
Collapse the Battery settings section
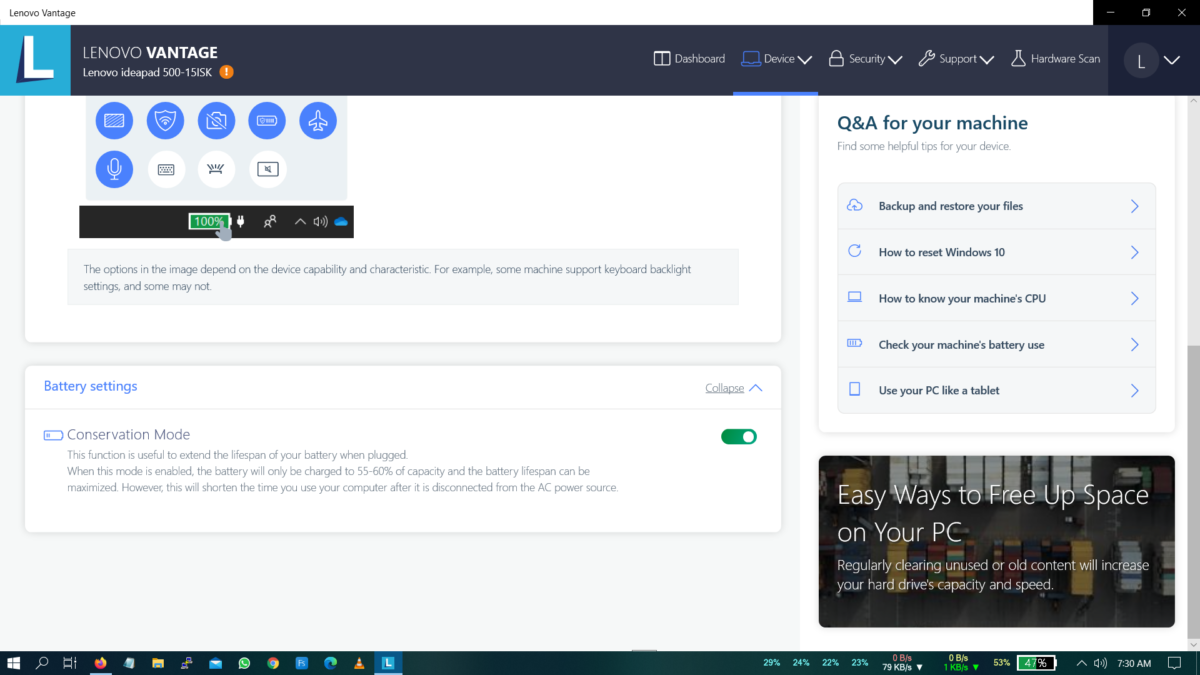pyautogui.click(x=733, y=388)
